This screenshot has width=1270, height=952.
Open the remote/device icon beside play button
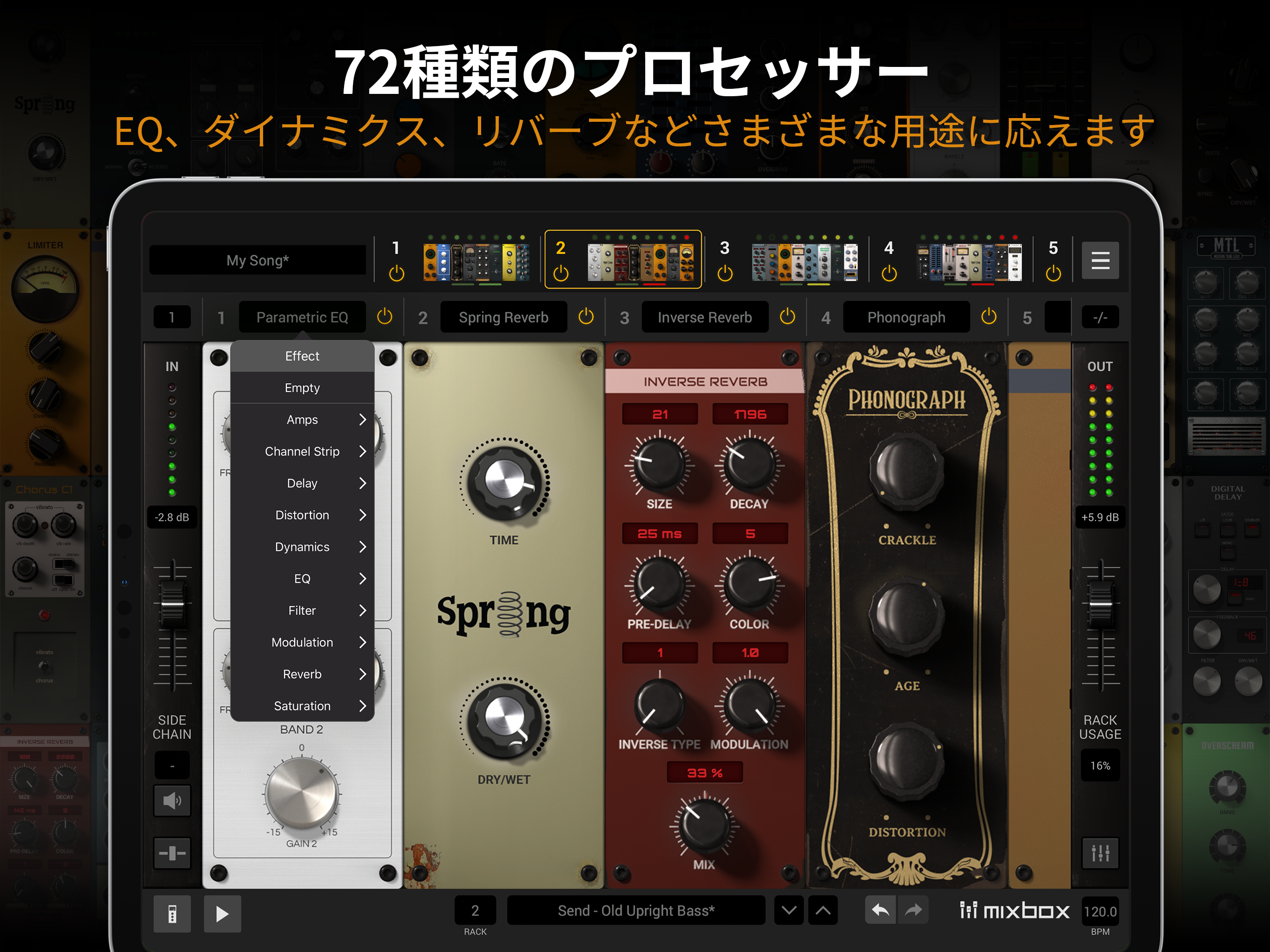tap(172, 913)
